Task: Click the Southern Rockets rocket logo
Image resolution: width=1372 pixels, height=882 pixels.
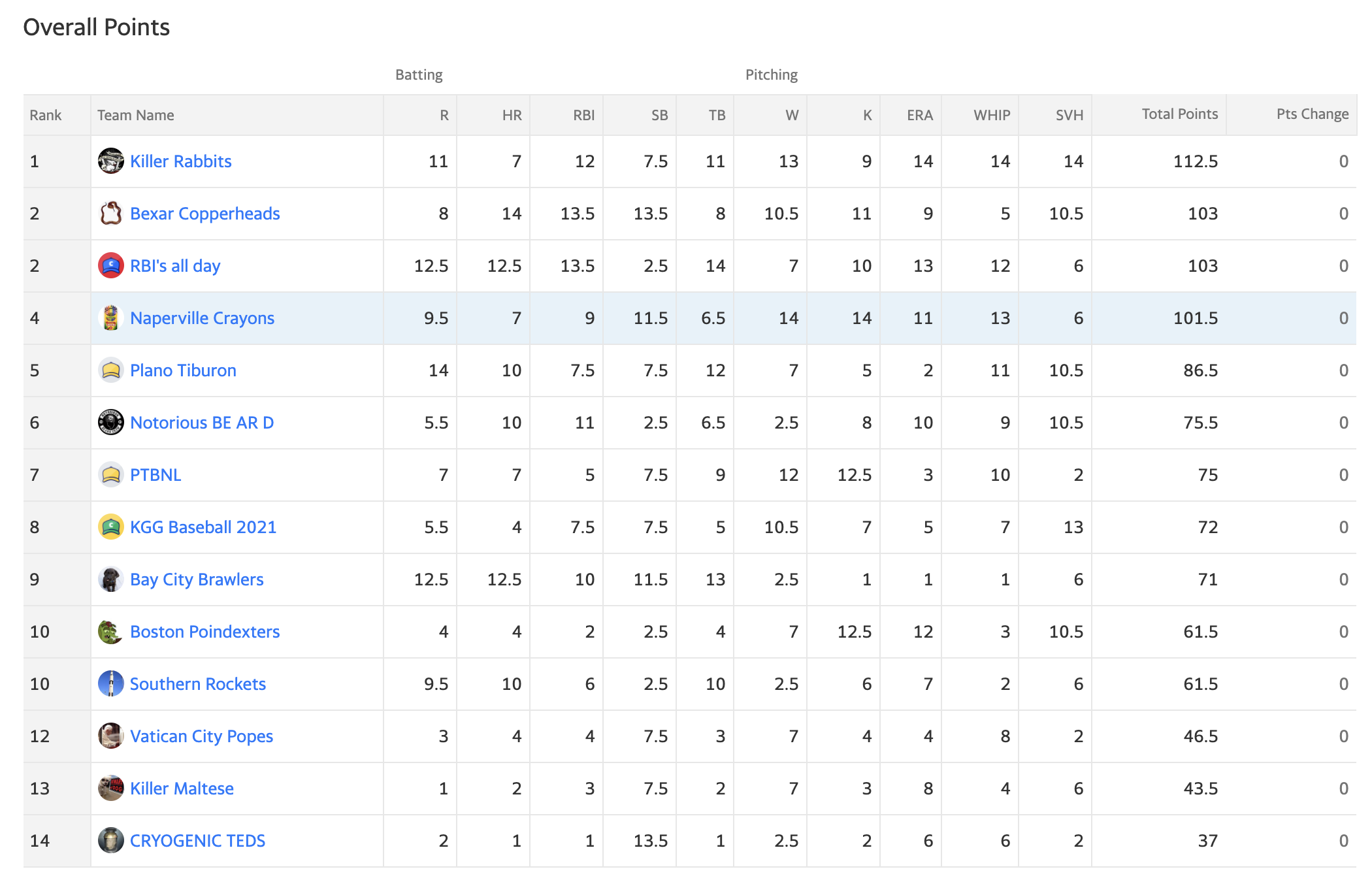Action: click(x=110, y=683)
